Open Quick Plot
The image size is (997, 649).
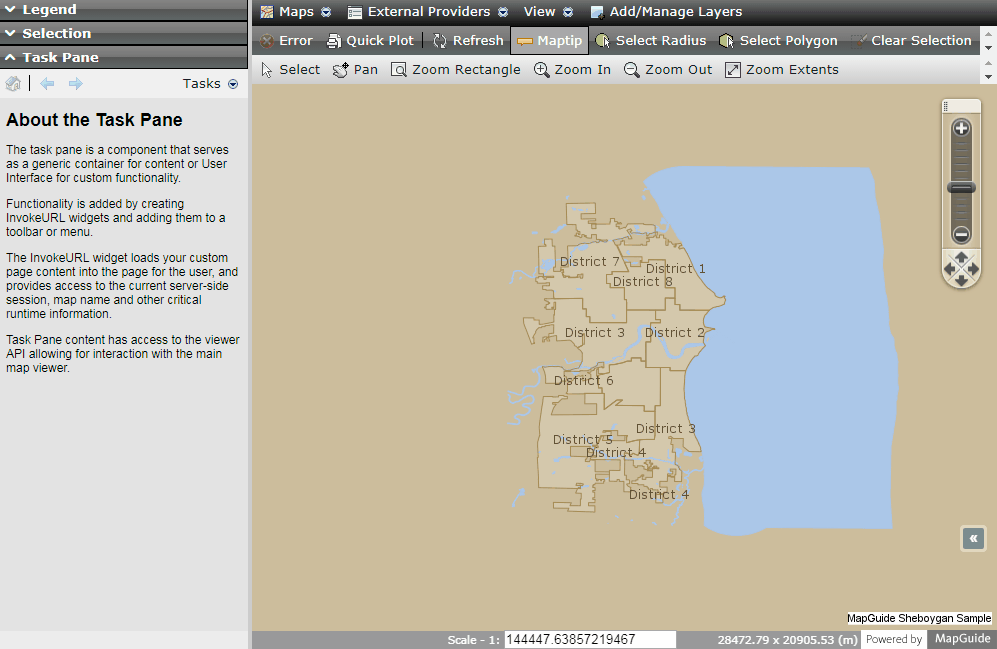click(x=371, y=41)
